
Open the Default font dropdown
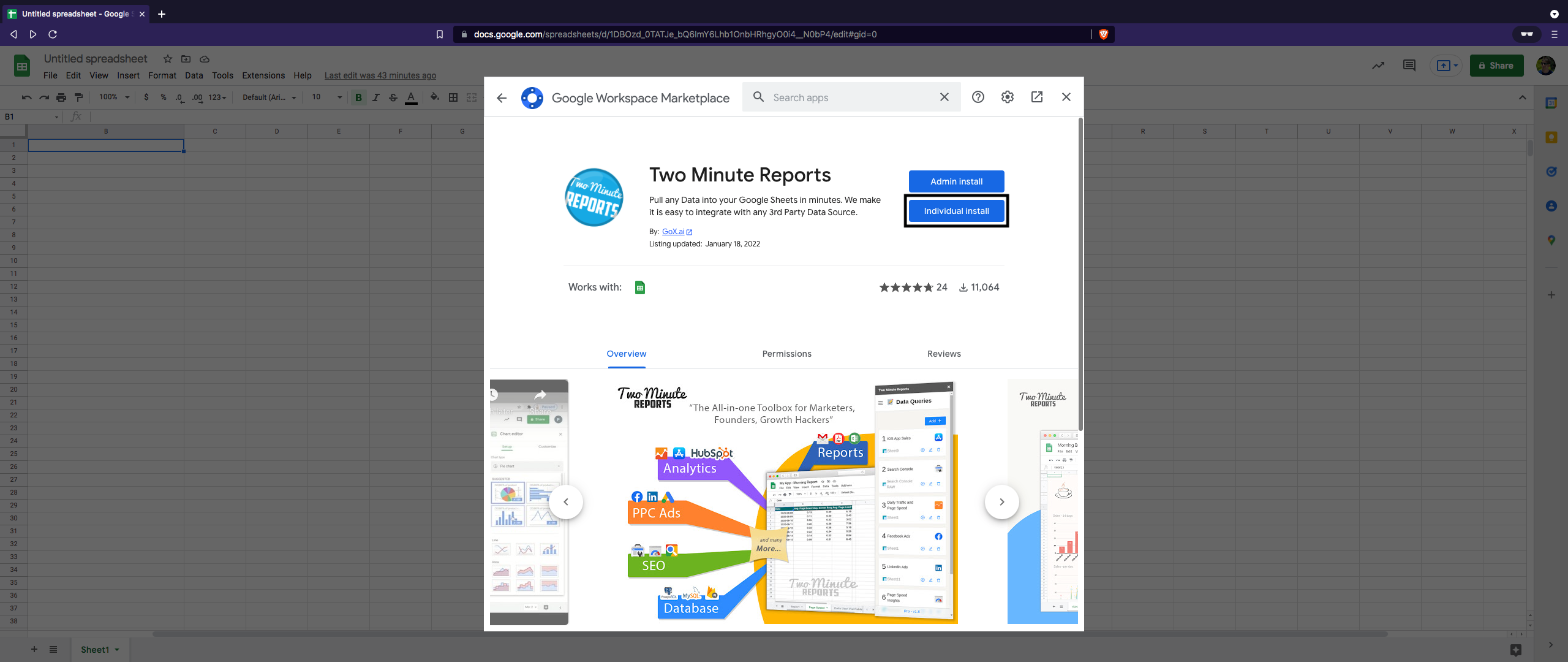(269, 97)
